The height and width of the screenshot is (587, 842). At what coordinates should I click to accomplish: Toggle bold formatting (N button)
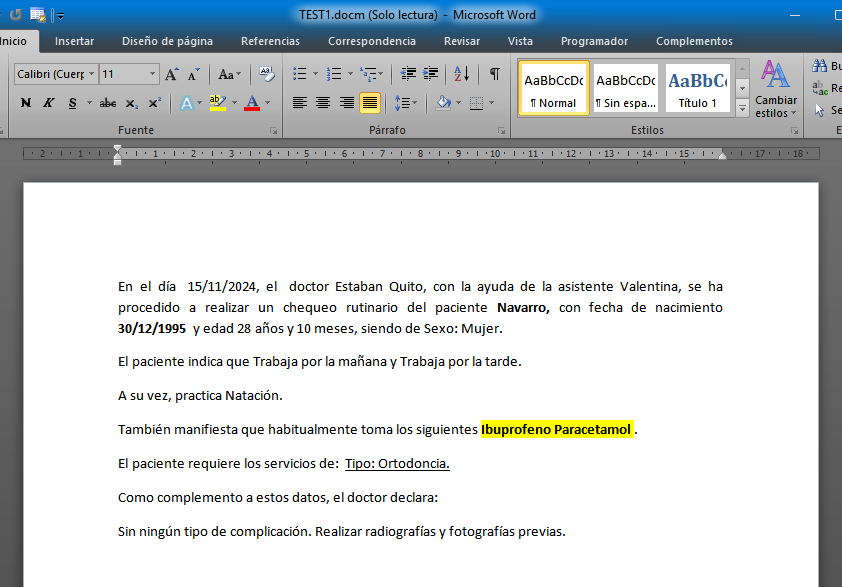pos(26,103)
